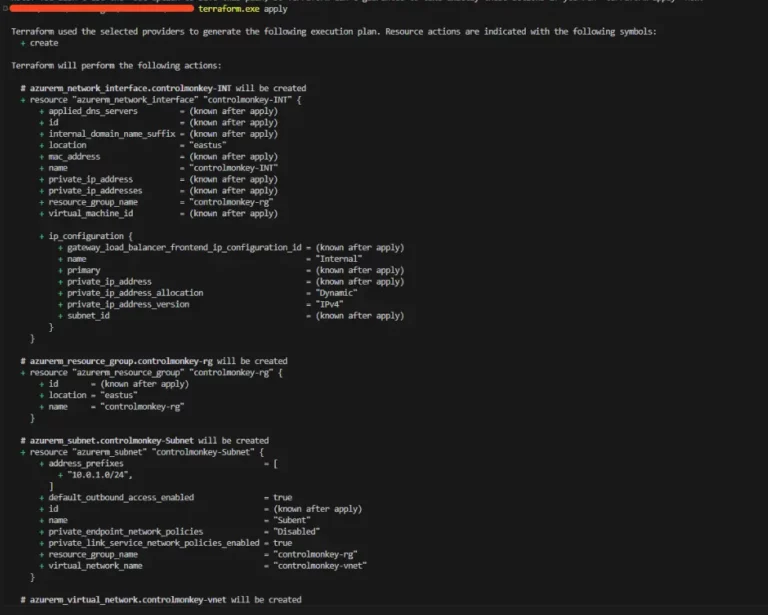Click the "Subent" subnet name value
The image size is (768, 615).
[x=292, y=520]
